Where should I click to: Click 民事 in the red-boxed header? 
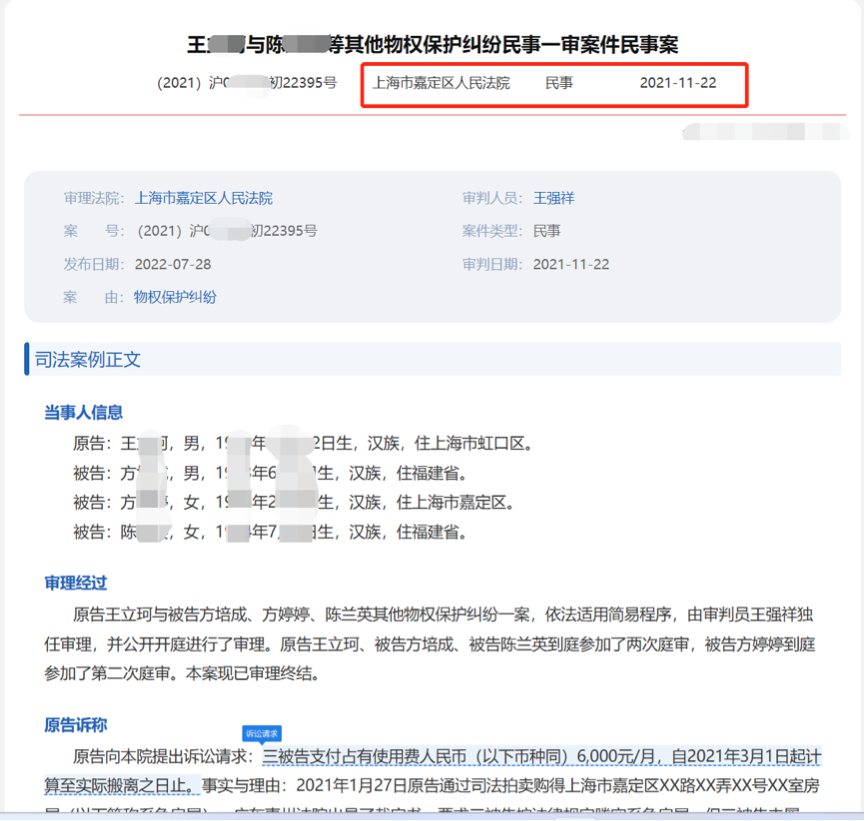click(559, 83)
